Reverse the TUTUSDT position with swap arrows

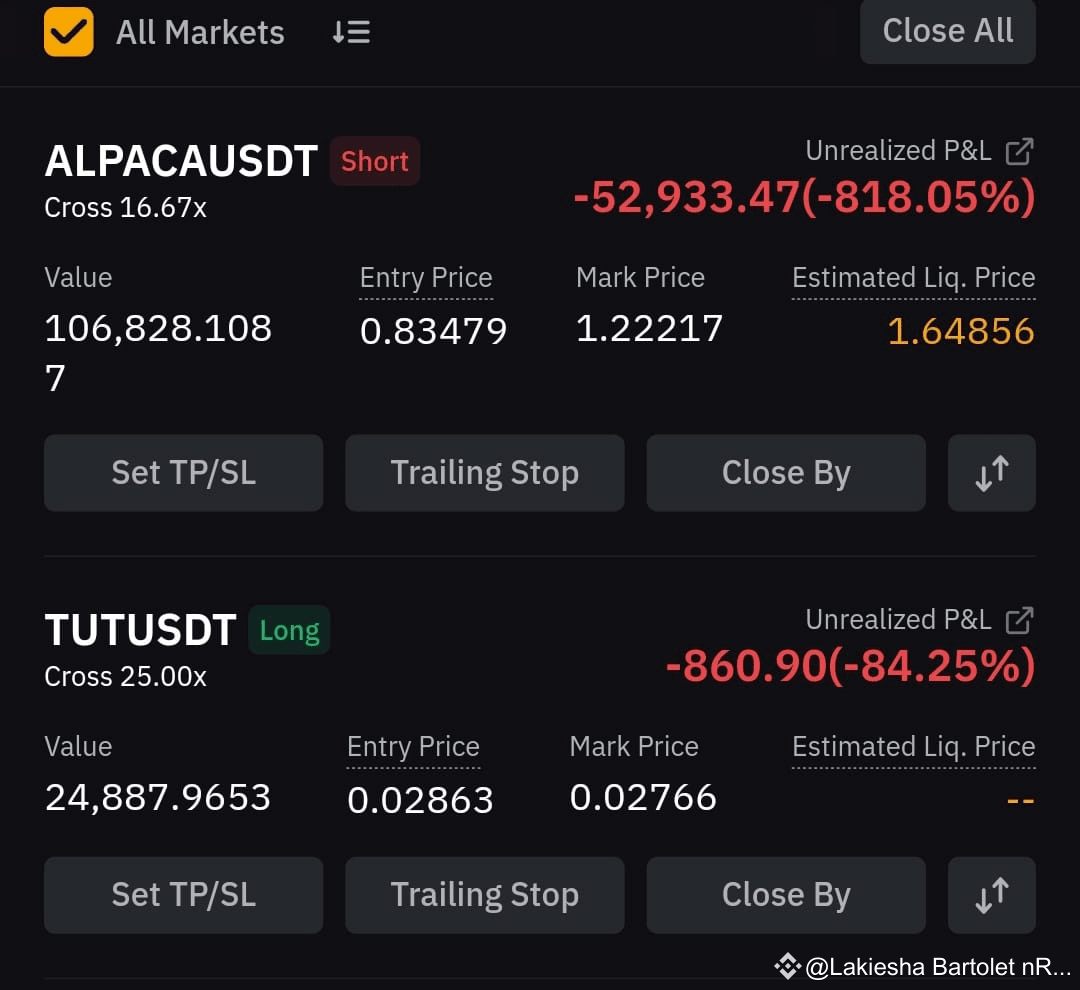tap(991, 895)
